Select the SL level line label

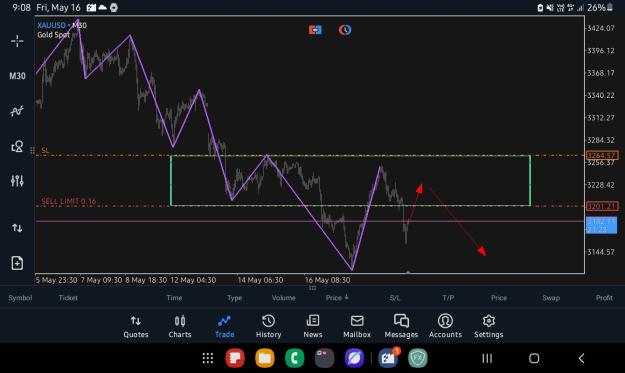(x=45, y=150)
